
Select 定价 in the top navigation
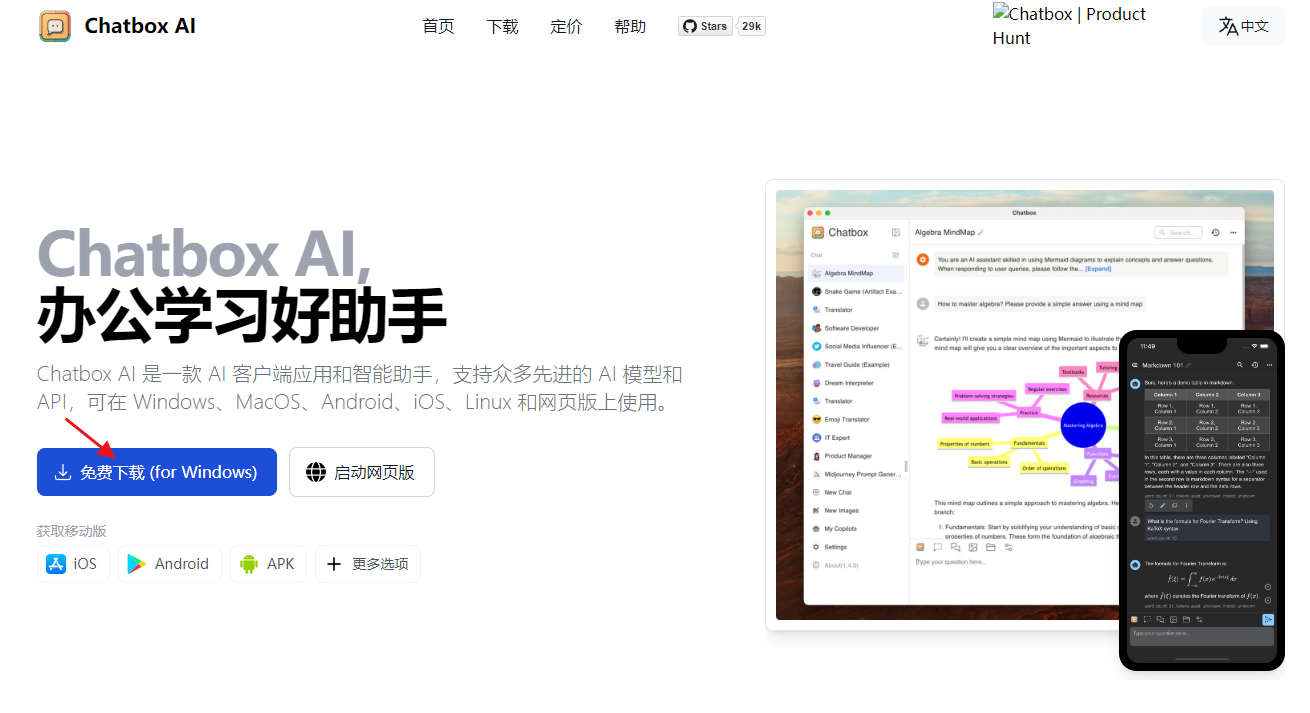pyautogui.click(x=566, y=26)
